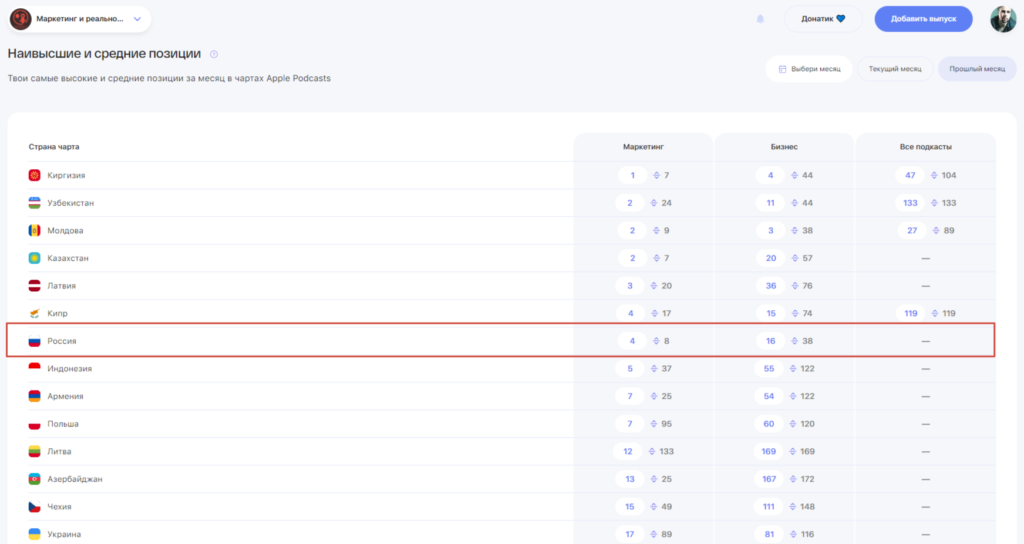
Task: Click Азербайджан Marketing top position 13
Action: click(630, 479)
